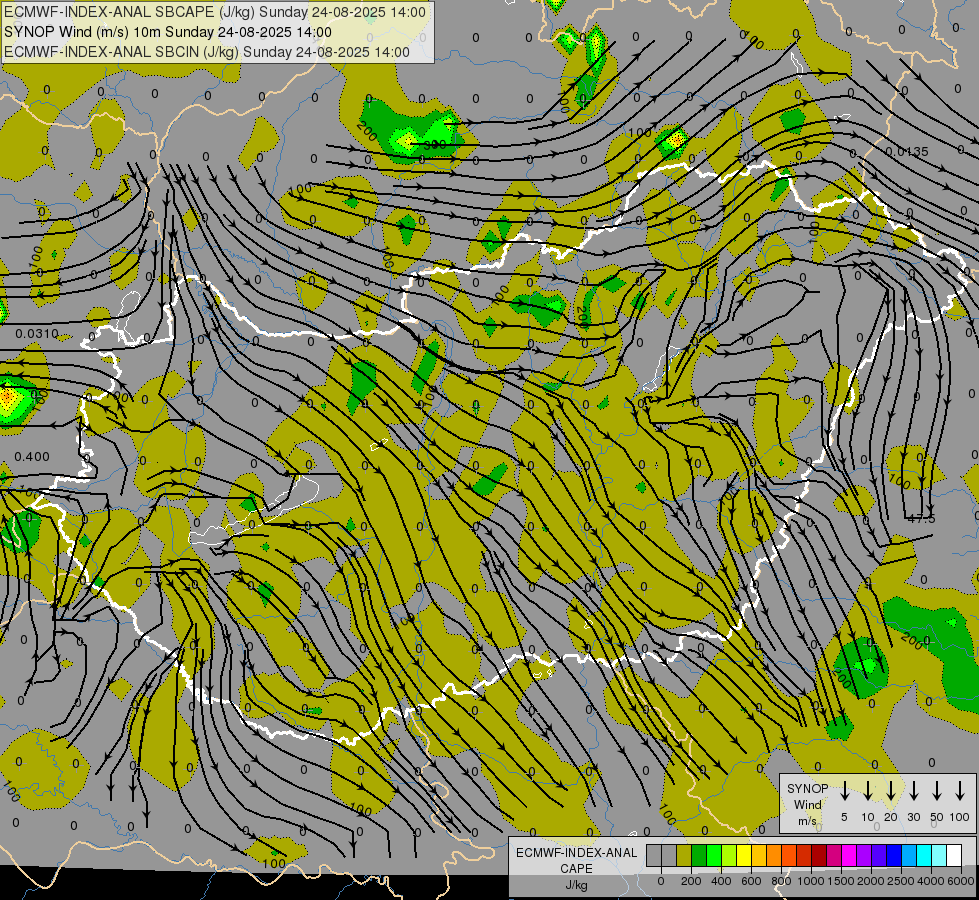The image size is (979, 900).
Task: Pick the olive swatch in the CAPE color scale
Action: click(x=684, y=855)
